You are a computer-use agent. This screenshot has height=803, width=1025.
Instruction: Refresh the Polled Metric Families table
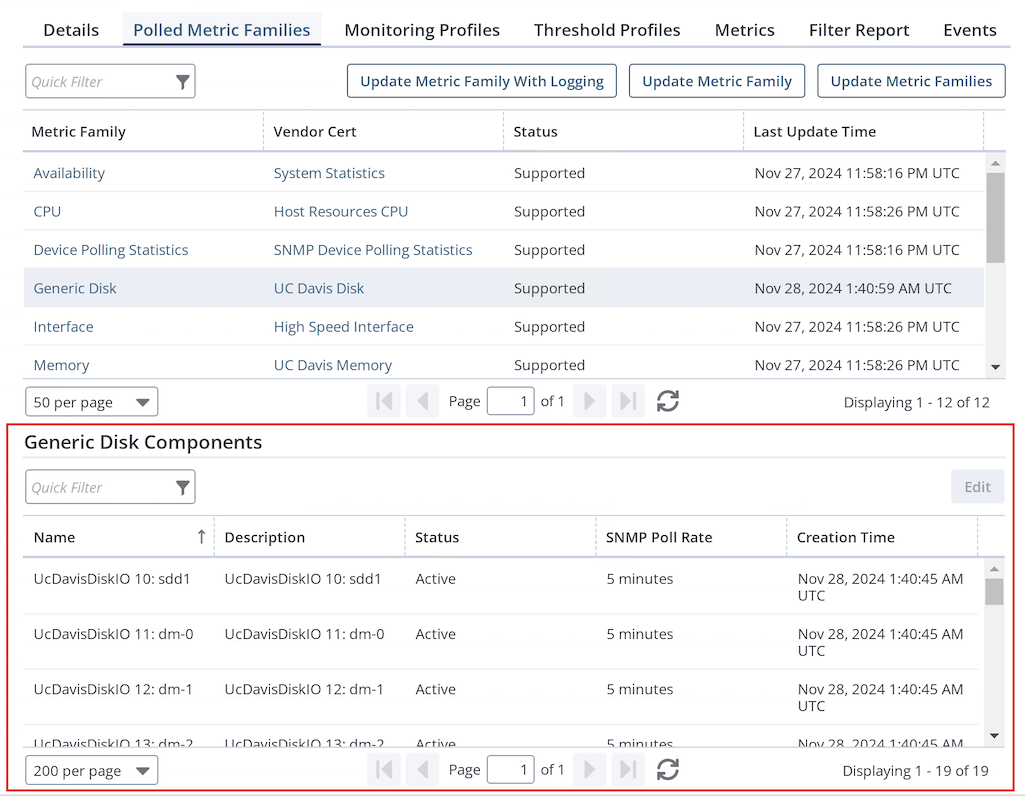[x=667, y=402]
